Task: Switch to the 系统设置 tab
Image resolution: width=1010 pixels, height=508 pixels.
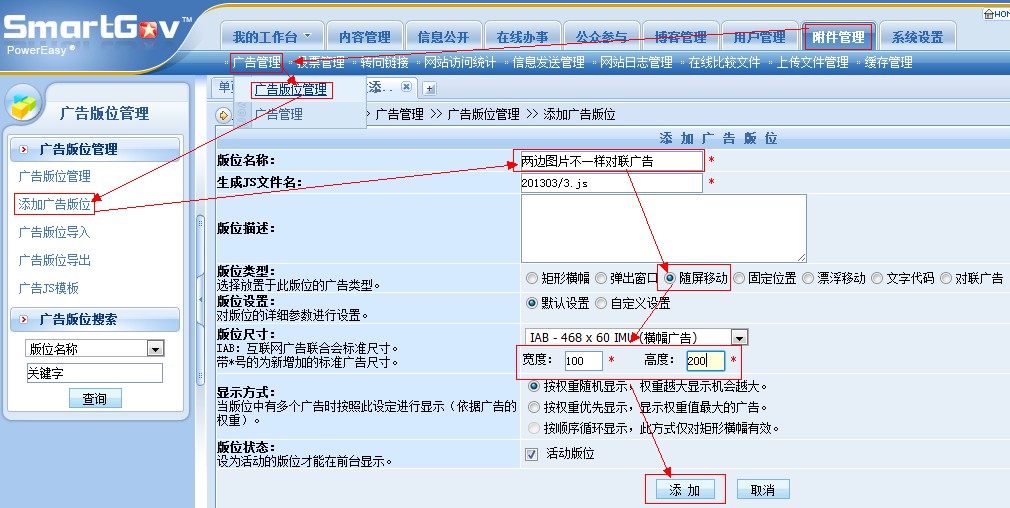Action: (x=917, y=37)
